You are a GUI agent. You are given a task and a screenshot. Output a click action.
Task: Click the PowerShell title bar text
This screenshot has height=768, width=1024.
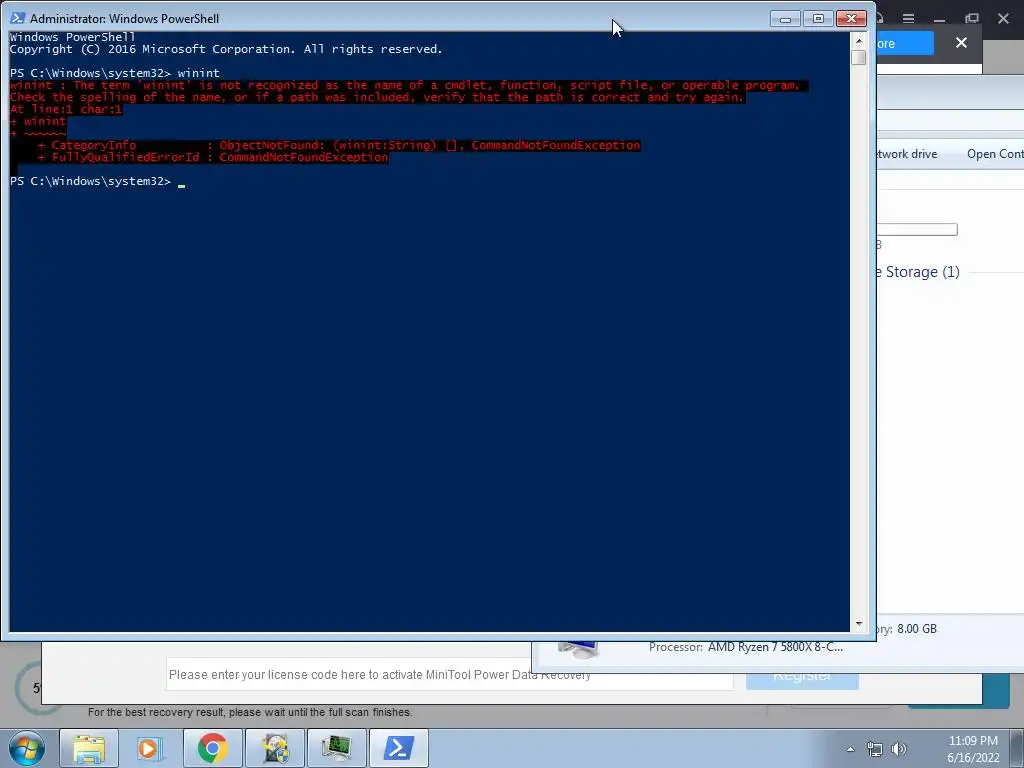coord(124,18)
